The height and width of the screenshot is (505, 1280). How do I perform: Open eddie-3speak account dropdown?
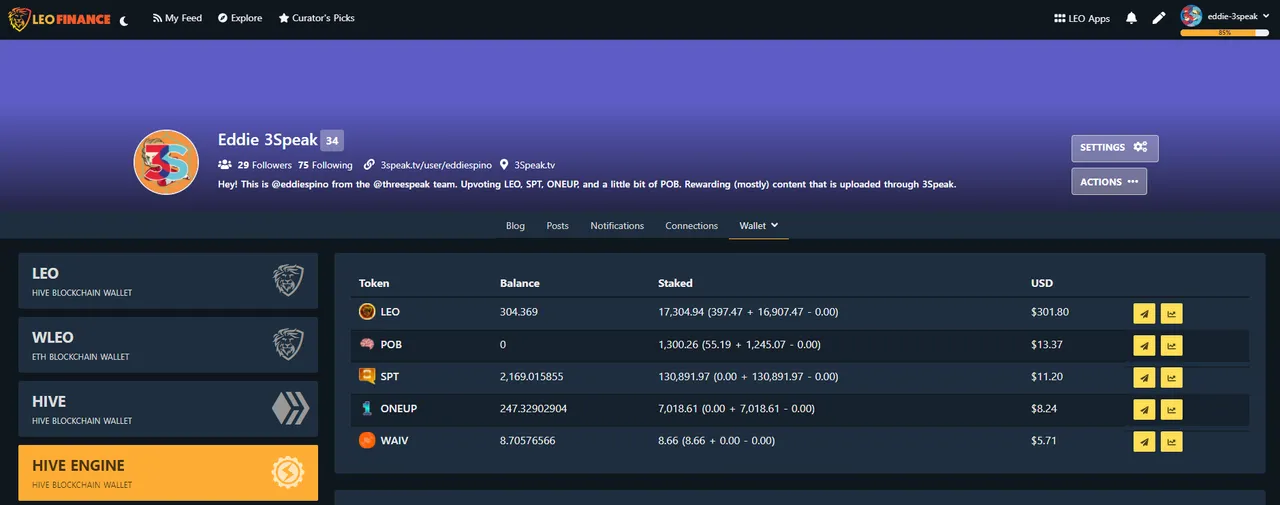point(1226,15)
